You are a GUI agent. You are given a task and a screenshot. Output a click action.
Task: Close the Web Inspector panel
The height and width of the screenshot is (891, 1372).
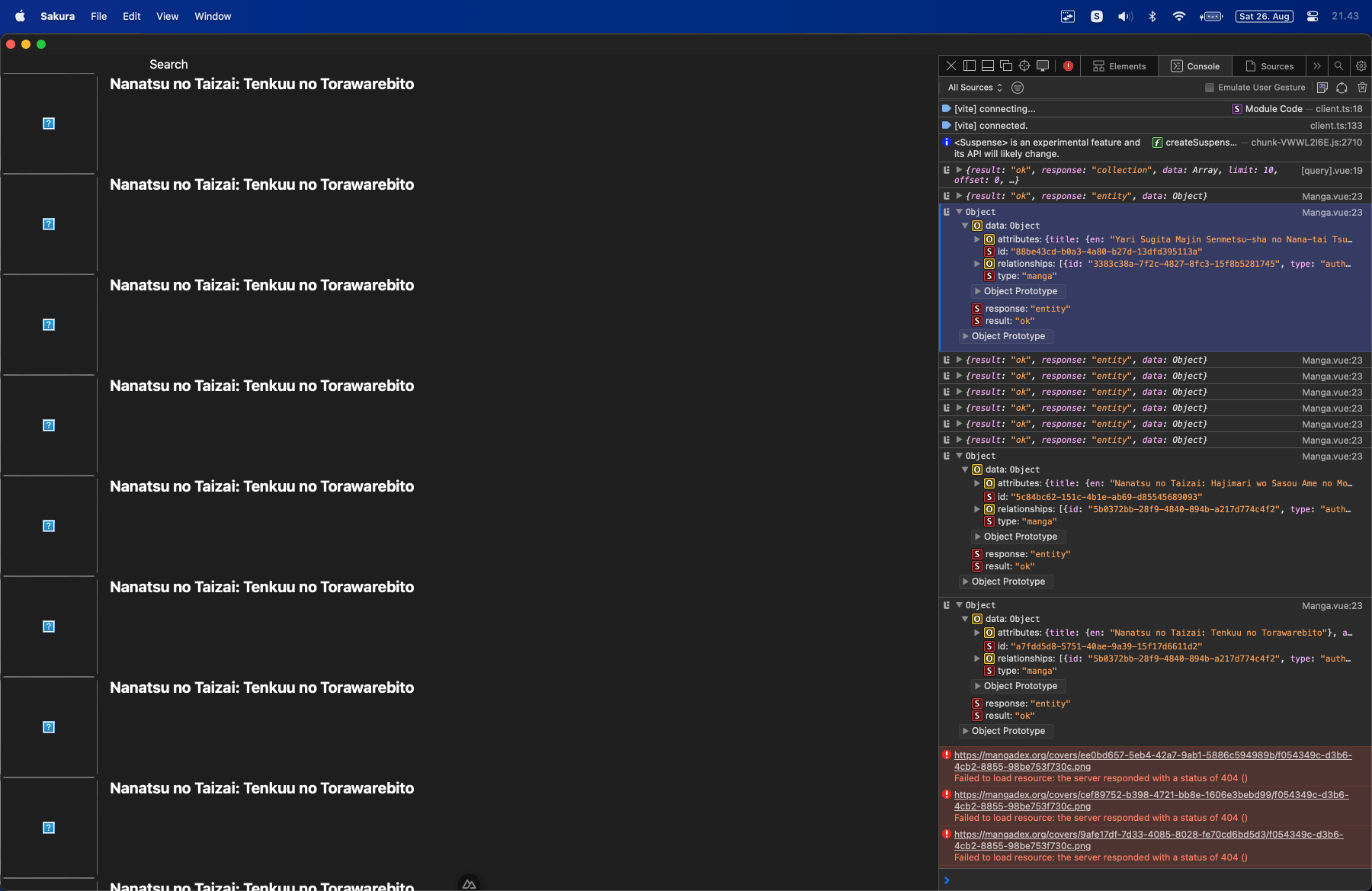pyautogui.click(x=950, y=66)
